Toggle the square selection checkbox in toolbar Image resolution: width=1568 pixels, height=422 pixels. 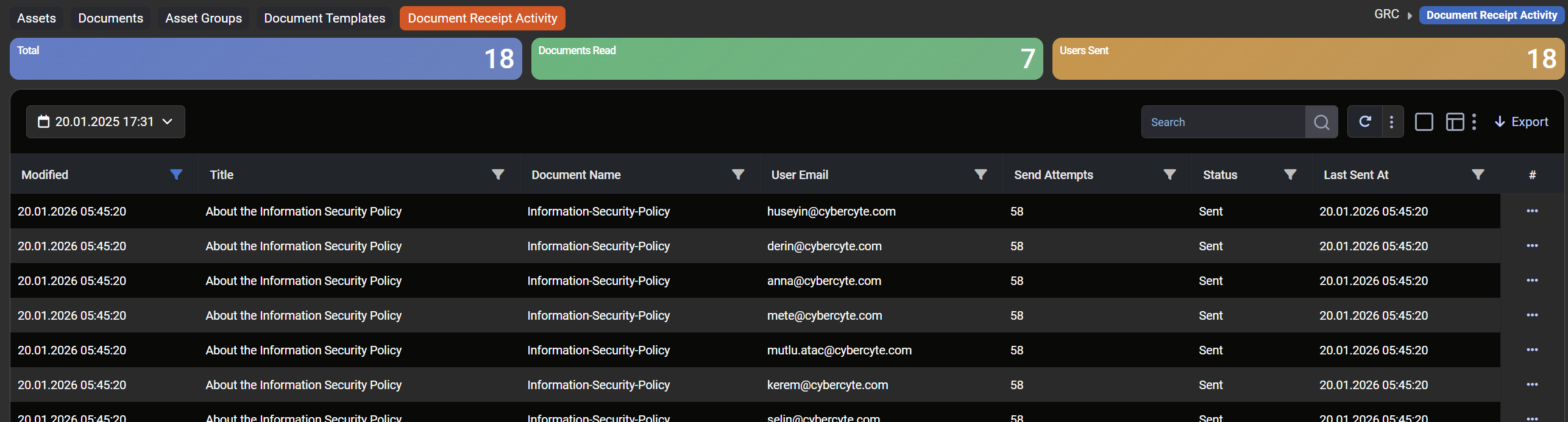pos(1424,122)
